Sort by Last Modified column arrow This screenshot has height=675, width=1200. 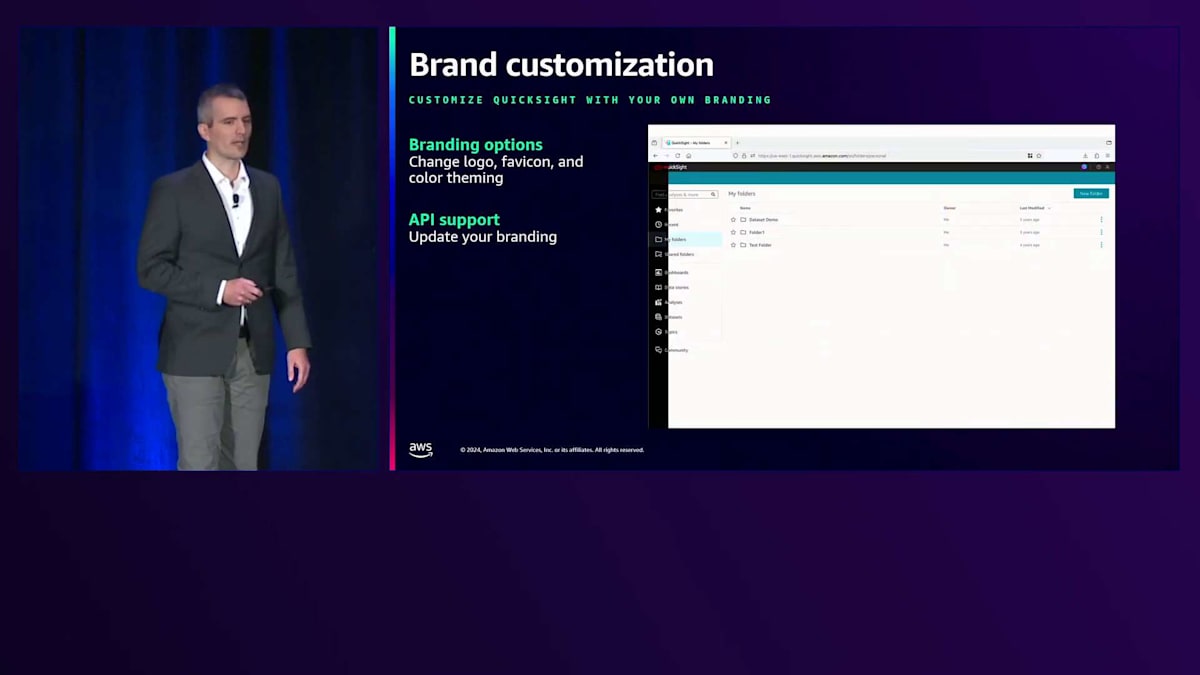point(1049,208)
